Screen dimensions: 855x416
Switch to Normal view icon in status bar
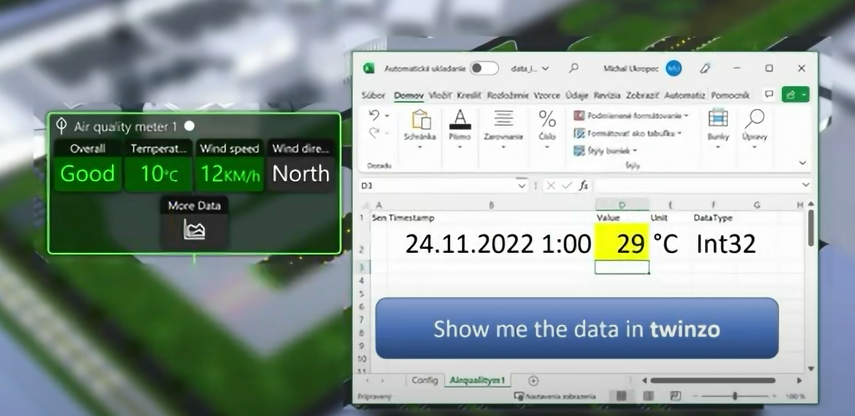(621, 396)
